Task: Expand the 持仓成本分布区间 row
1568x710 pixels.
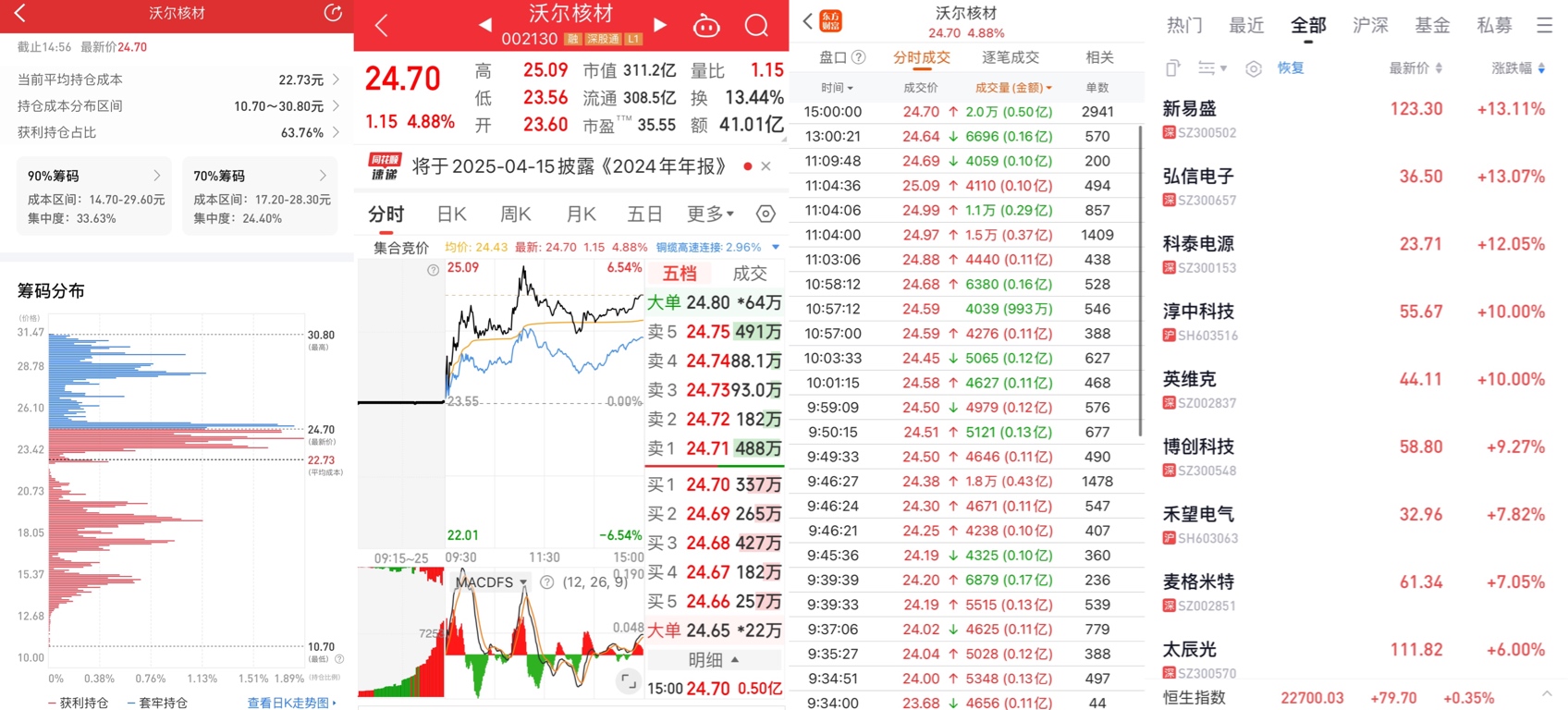Action: coord(177,106)
